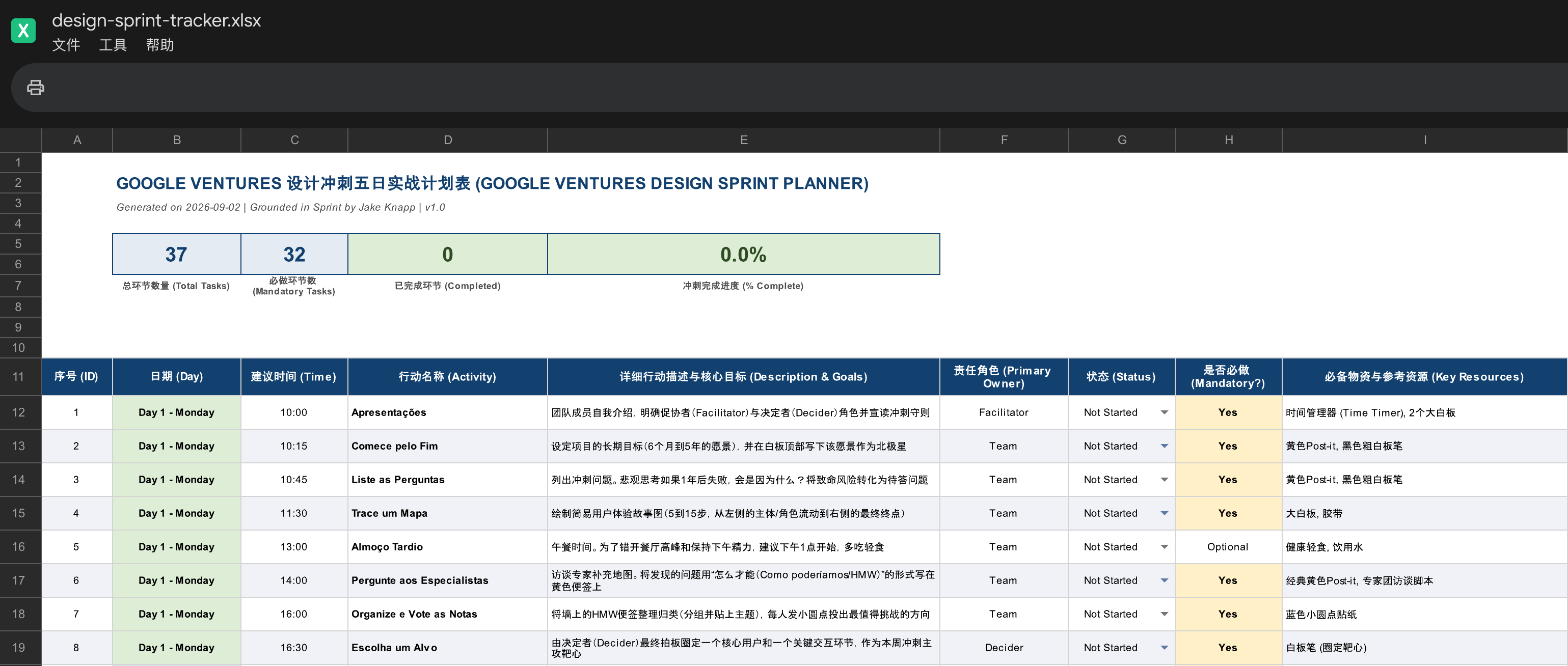
Task: Click the Mandatory? header cell
Action: tap(1228, 376)
